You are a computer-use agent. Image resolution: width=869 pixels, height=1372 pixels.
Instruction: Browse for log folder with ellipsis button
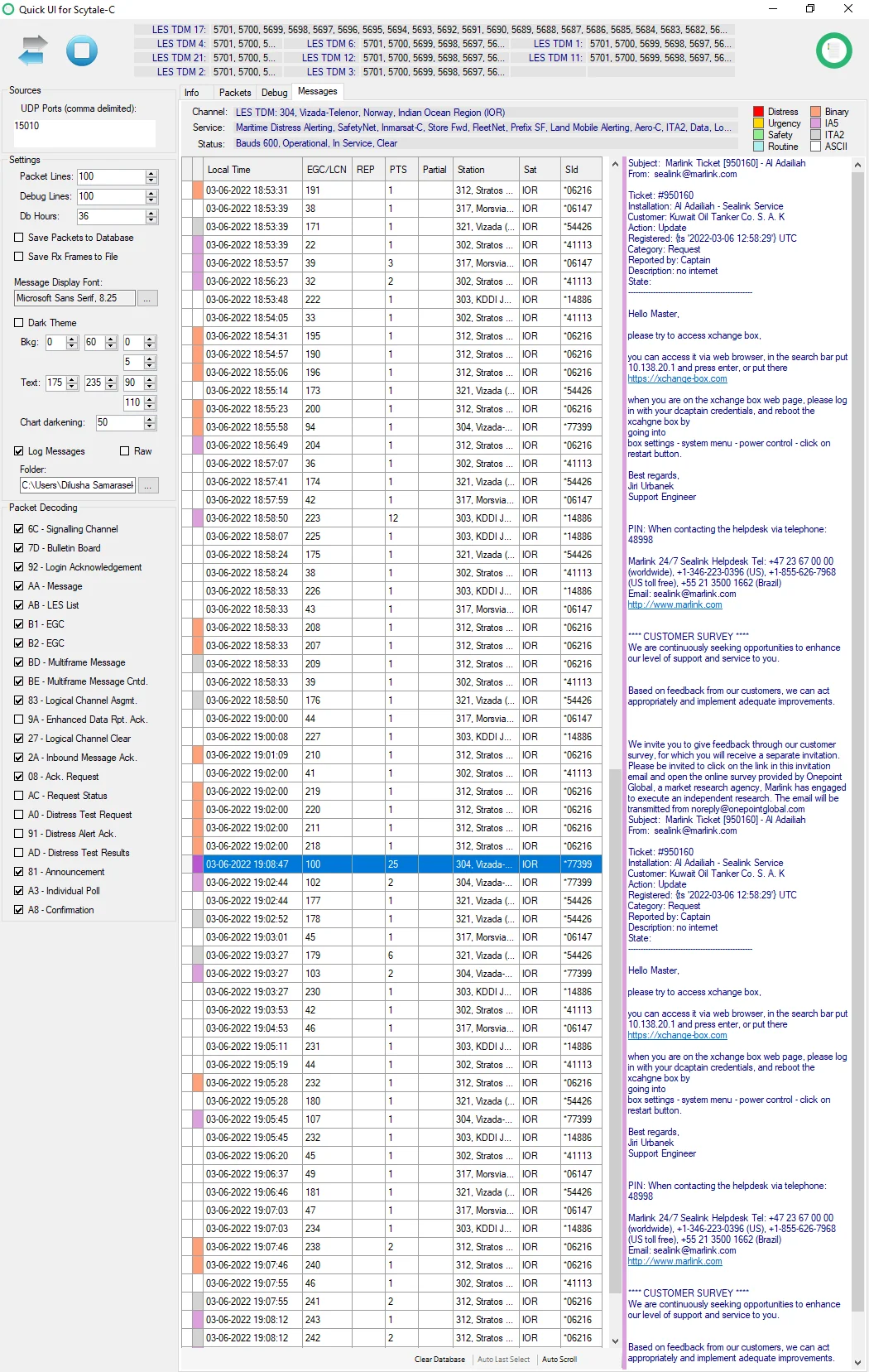(148, 485)
